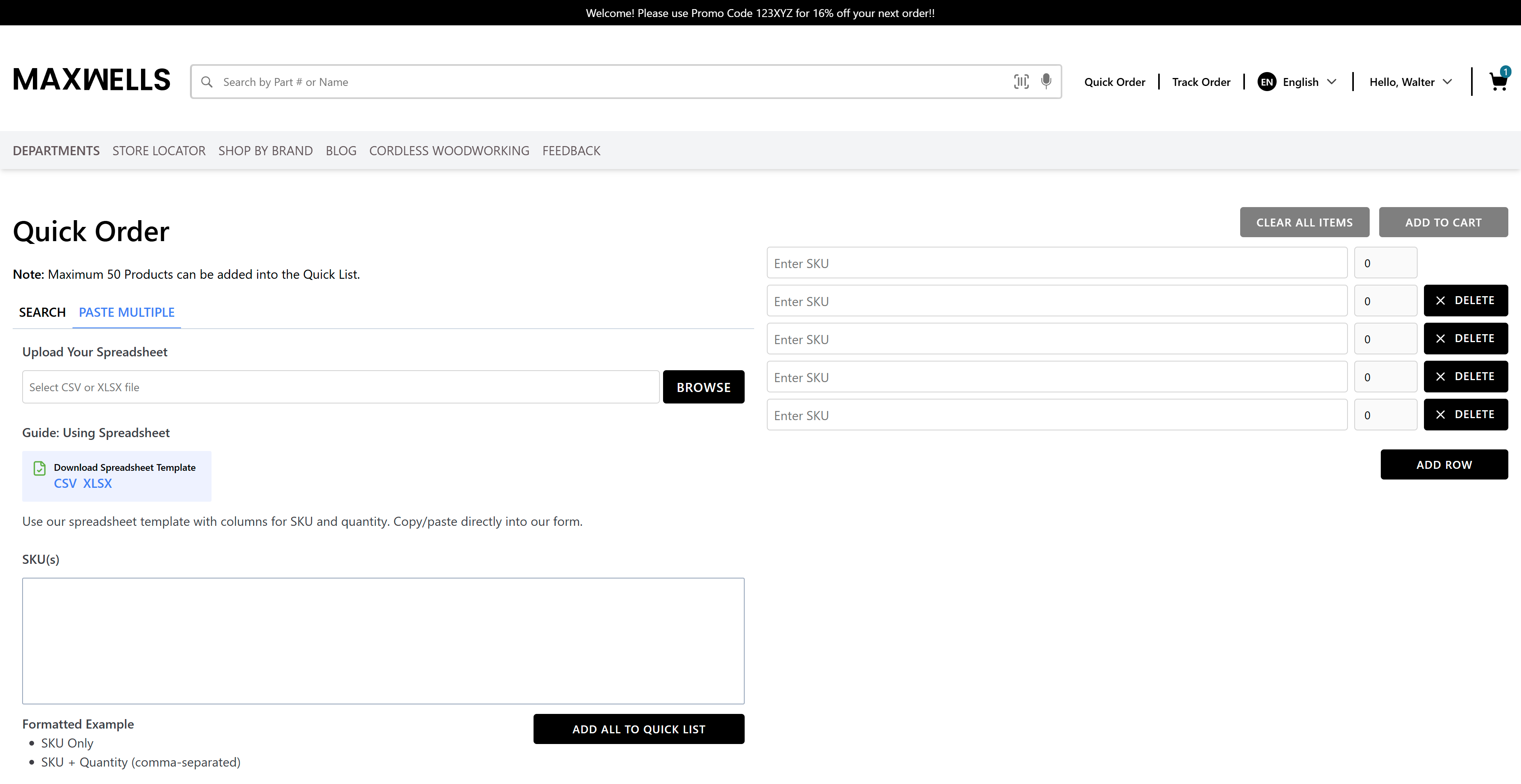Click the barcode scanner icon in search bar
The width and height of the screenshot is (1521, 784).
click(1021, 82)
